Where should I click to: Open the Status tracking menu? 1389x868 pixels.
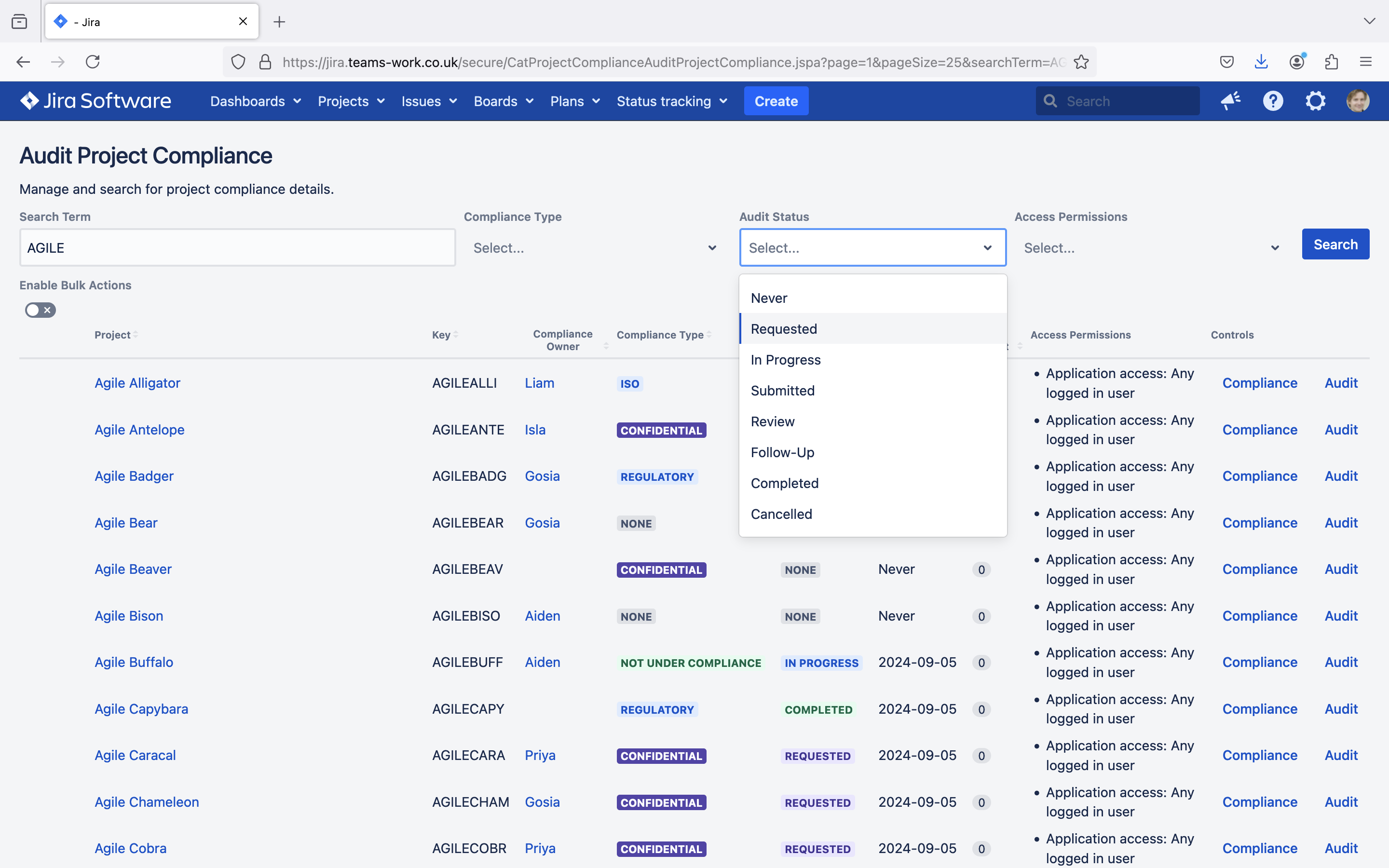[x=671, y=101]
